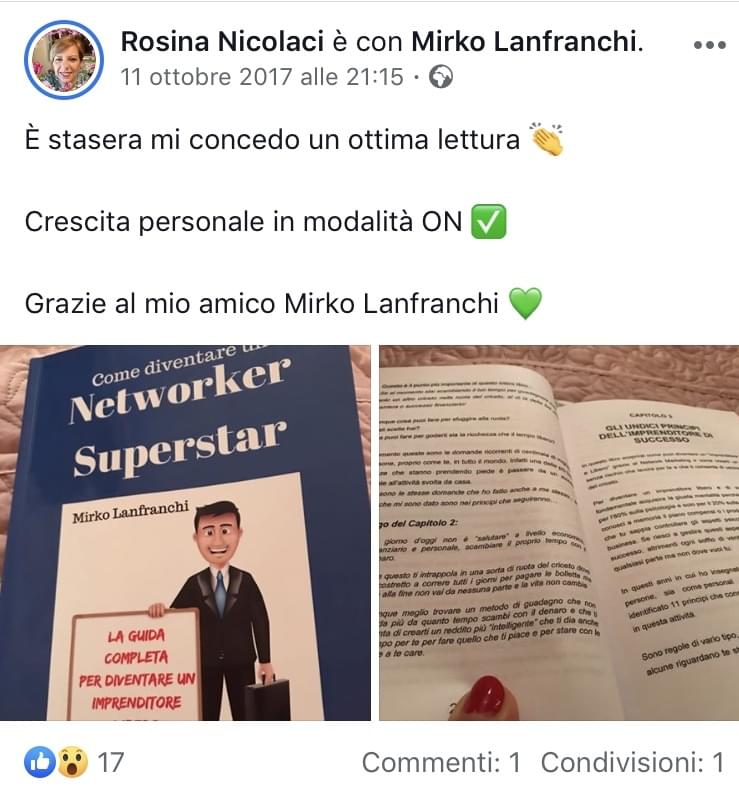The image size is (739, 796).
Task: Open the open book pages photo
Action: [x=559, y=533]
